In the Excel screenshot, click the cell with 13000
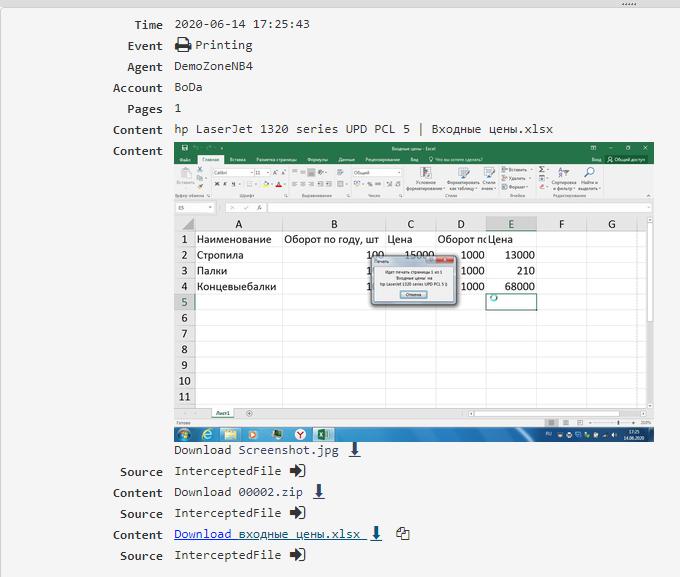Viewport: 680px width, 577px height. (x=511, y=255)
